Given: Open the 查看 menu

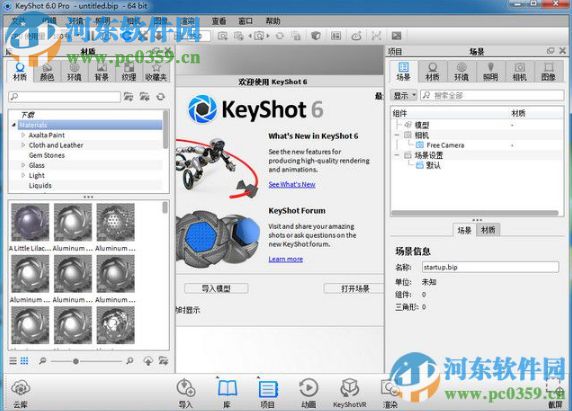Looking at the screenshot, I should coord(219,21).
